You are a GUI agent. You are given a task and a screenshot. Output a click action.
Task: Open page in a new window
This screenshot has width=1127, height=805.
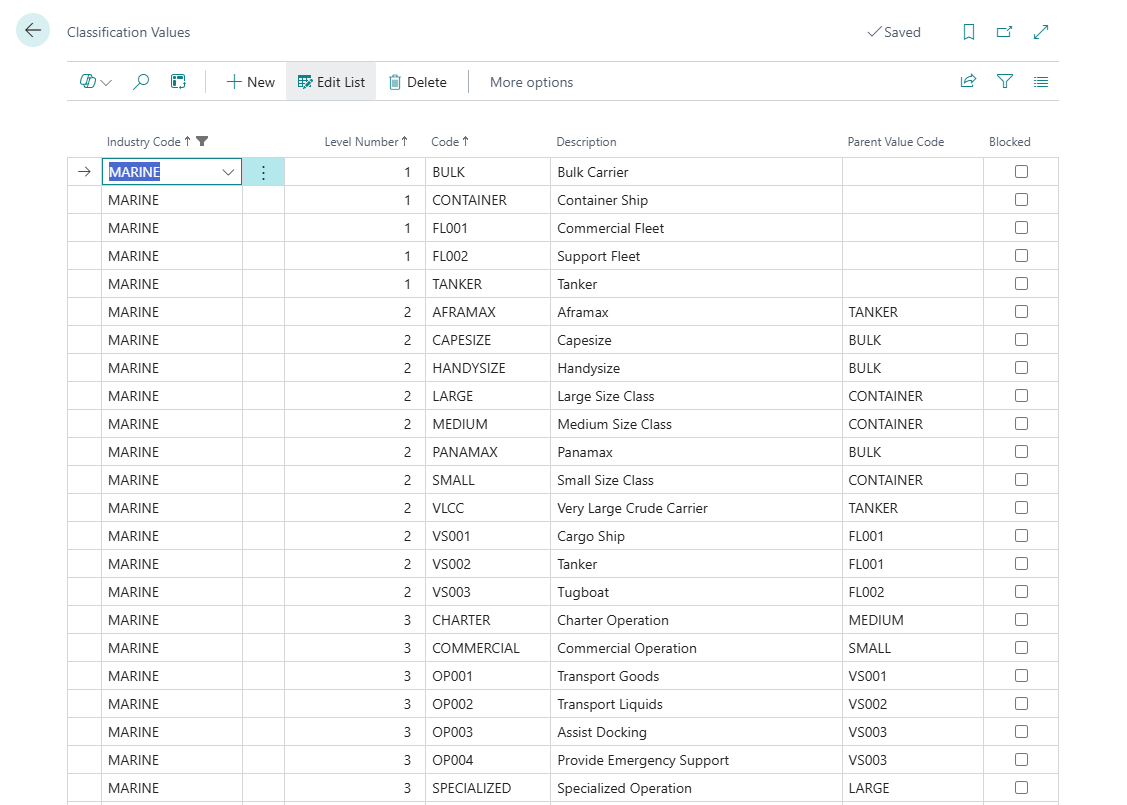coord(1004,32)
